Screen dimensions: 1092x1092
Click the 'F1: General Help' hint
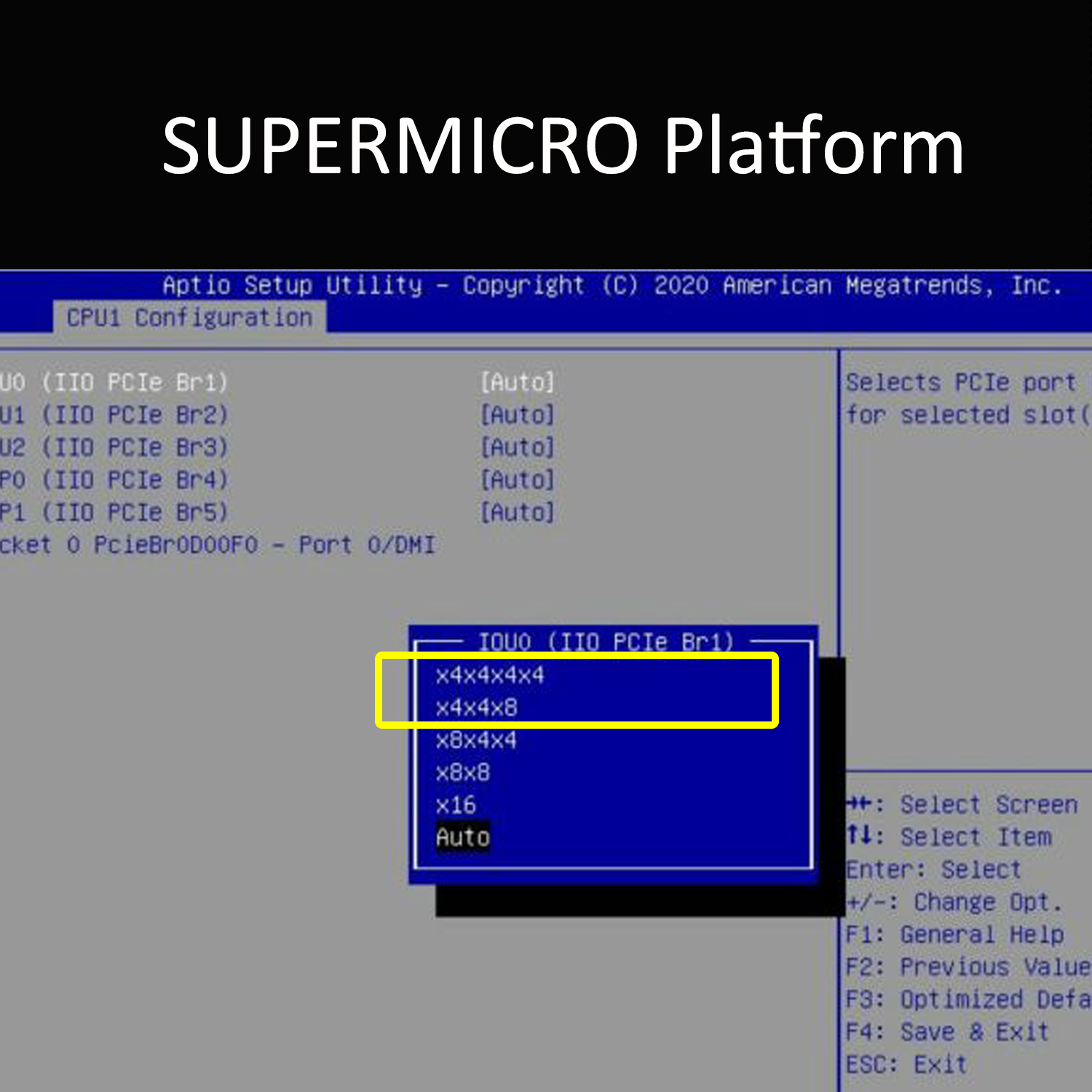tap(954, 934)
